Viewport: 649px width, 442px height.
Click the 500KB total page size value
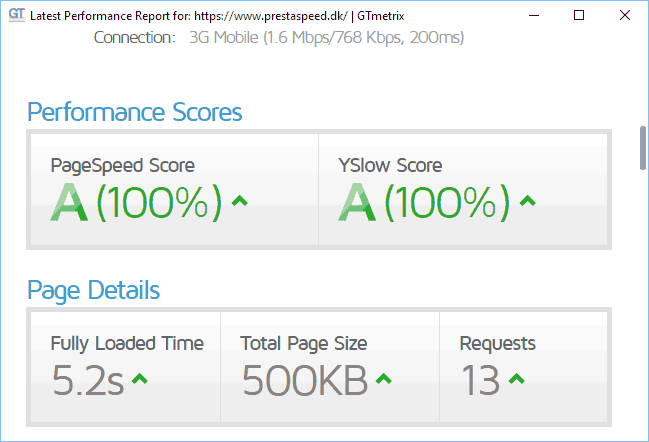[x=305, y=381]
